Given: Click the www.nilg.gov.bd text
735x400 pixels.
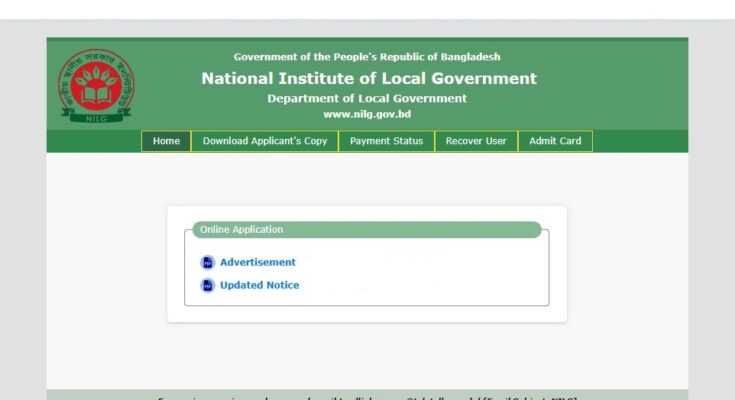Looking at the screenshot, I should point(367,114).
